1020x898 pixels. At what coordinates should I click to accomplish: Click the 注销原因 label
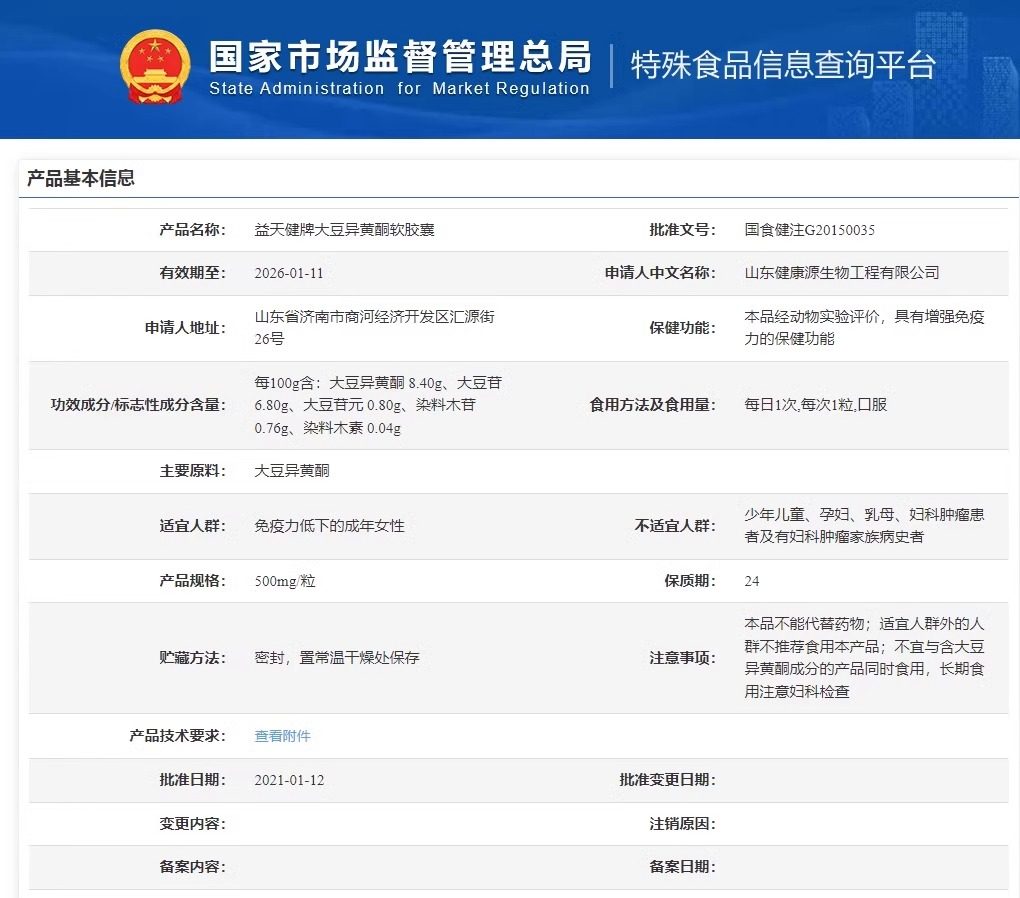682,824
